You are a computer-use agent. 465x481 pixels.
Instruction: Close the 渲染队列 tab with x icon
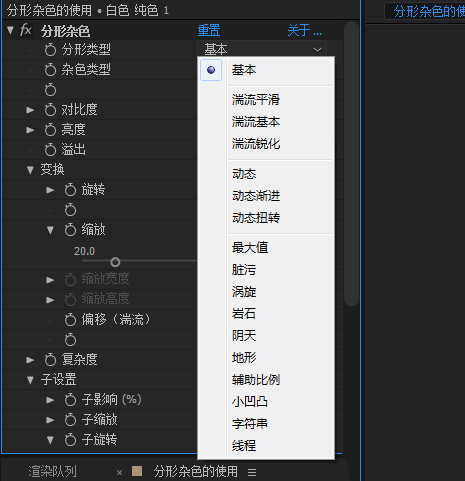click(119, 472)
